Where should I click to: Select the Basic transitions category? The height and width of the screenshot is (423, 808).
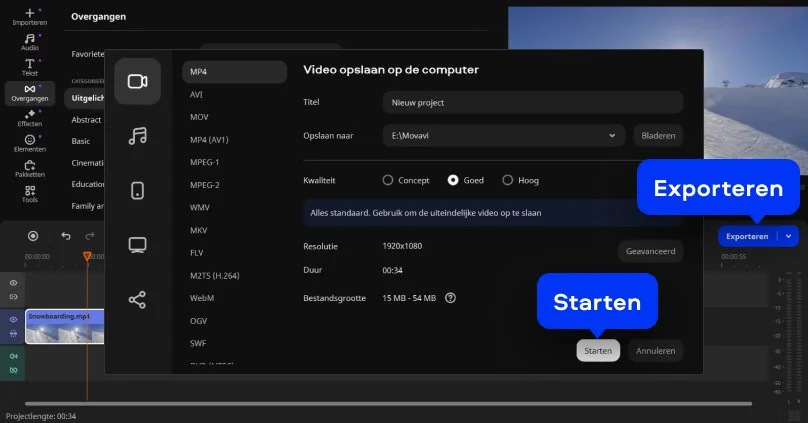pyautogui.click(x=81, y=141)
